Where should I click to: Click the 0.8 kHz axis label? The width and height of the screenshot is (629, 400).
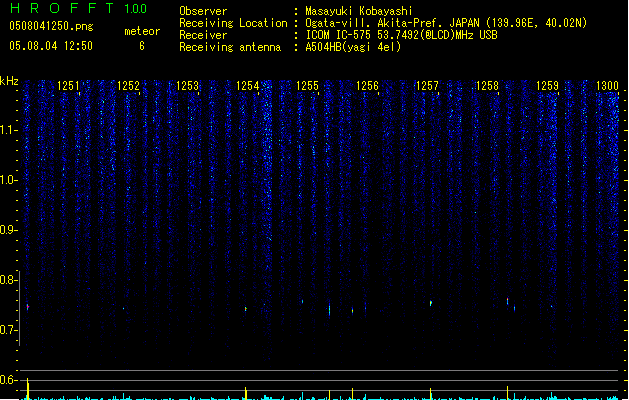[x=8, y=280]
